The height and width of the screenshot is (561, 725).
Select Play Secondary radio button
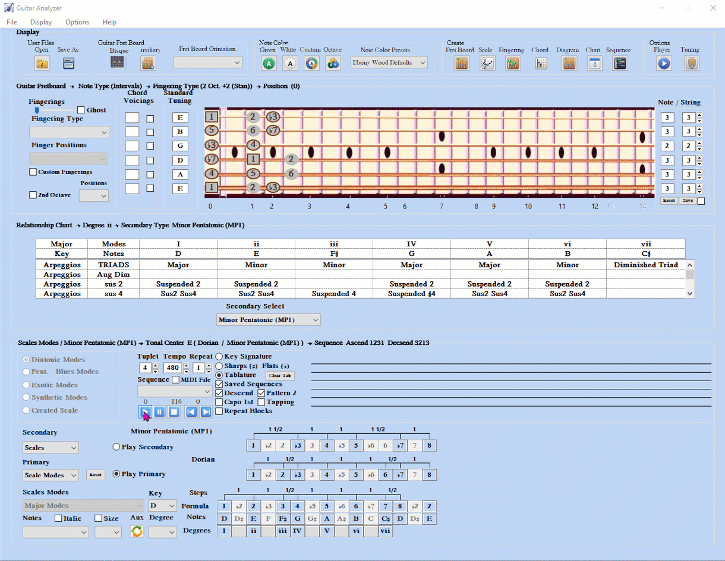[117, 447]
